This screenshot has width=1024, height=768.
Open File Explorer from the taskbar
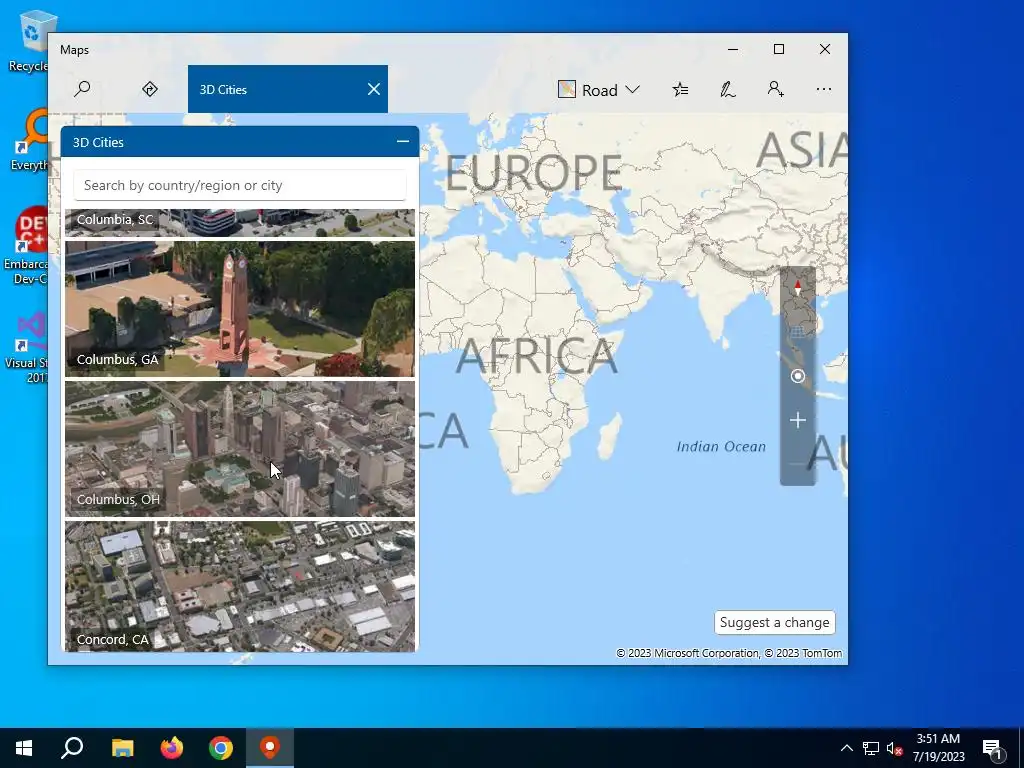tap(122, 748)
